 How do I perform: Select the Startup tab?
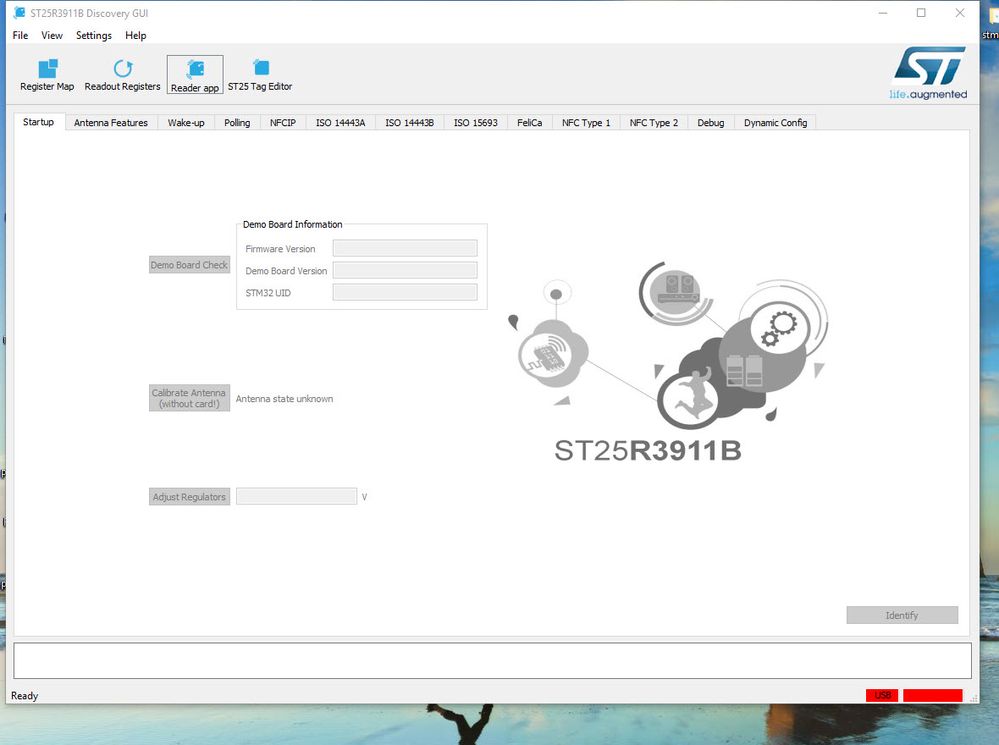click(39, 122)
